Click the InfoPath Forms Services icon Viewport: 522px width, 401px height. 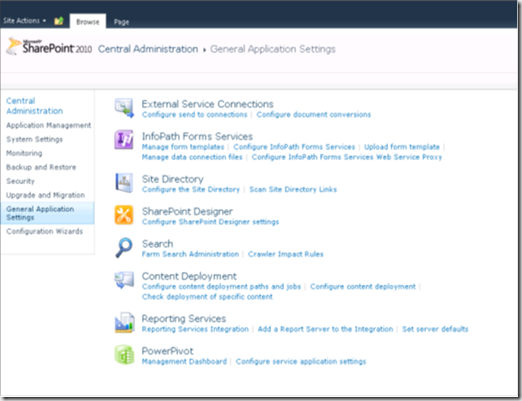[x=124, y=140]
